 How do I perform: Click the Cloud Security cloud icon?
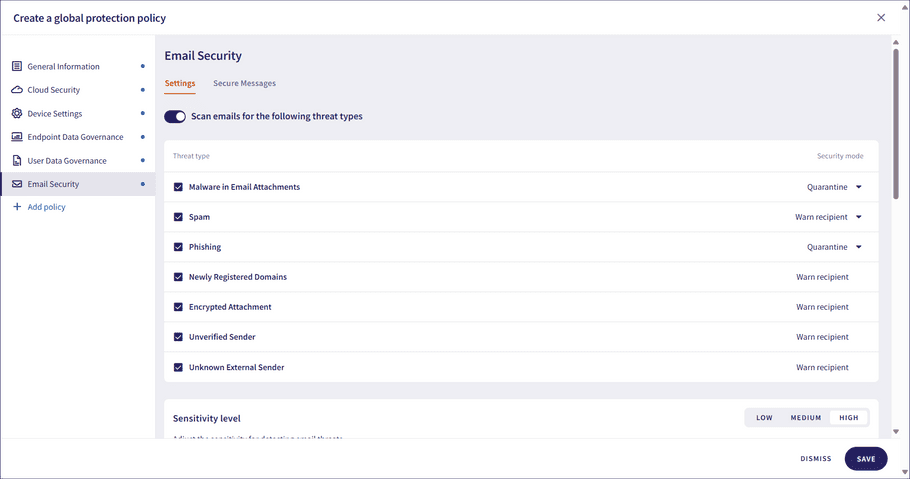[17, 90]
